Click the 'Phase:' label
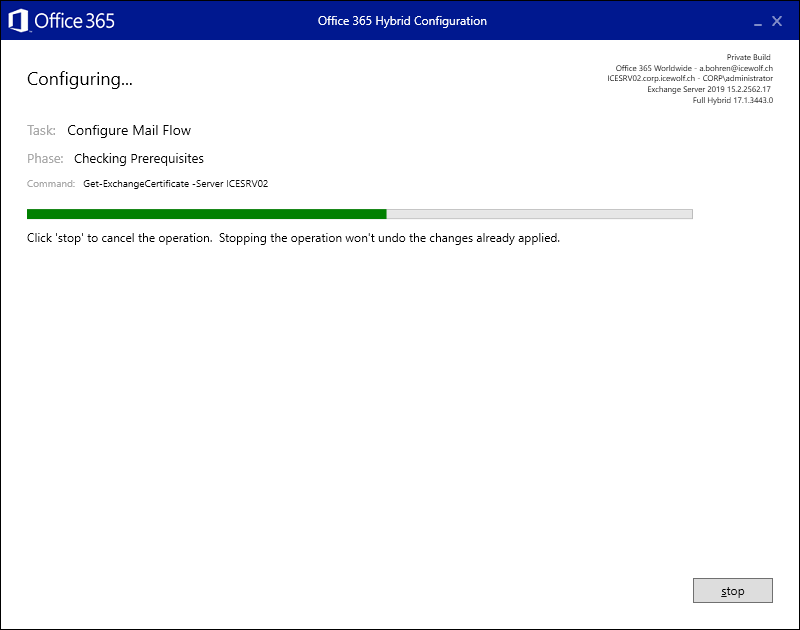 tap(45, 159)
